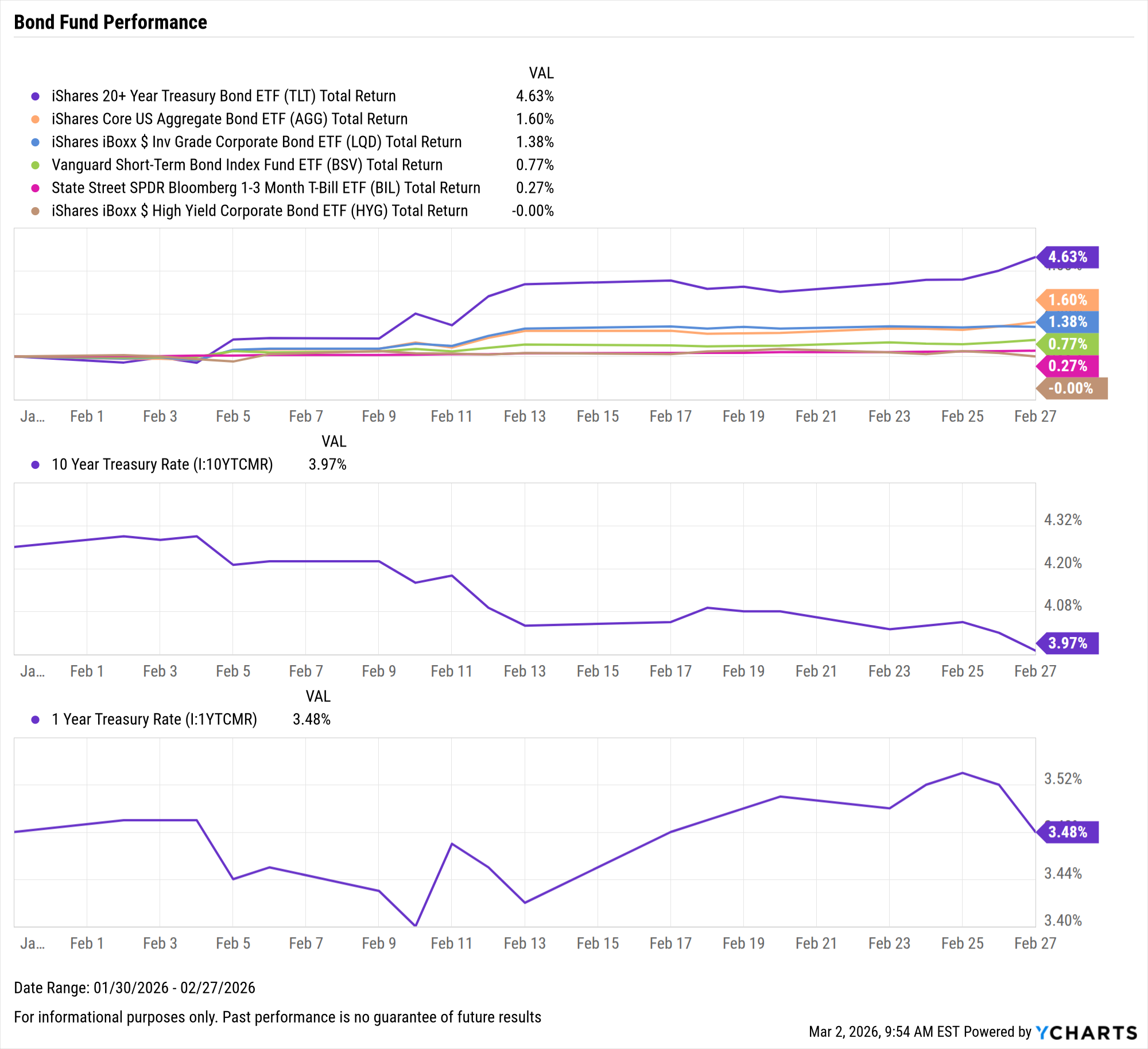The width and height of the screenshot is (1148, 1049).
Task: Click the blue 1.38% end-value flag
Action: click(1068, 322)
